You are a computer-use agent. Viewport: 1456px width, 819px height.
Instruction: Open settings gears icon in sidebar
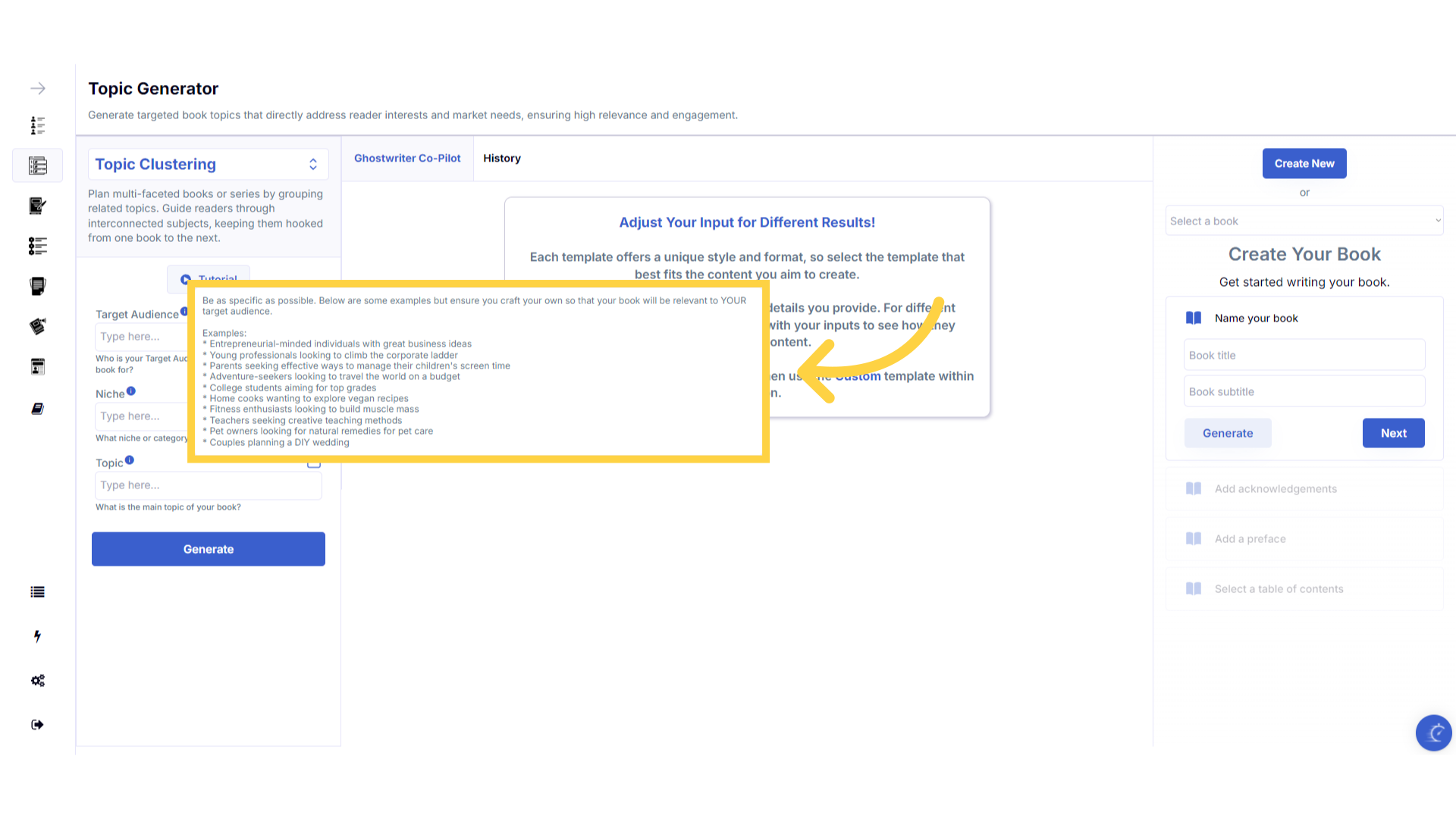click(37, 680)
